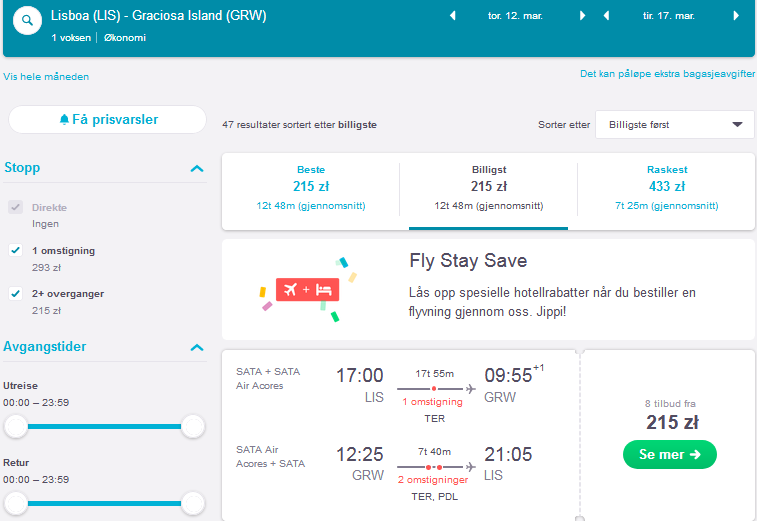
Task: Switch to the Raskest tab
Action: (666, 187)
